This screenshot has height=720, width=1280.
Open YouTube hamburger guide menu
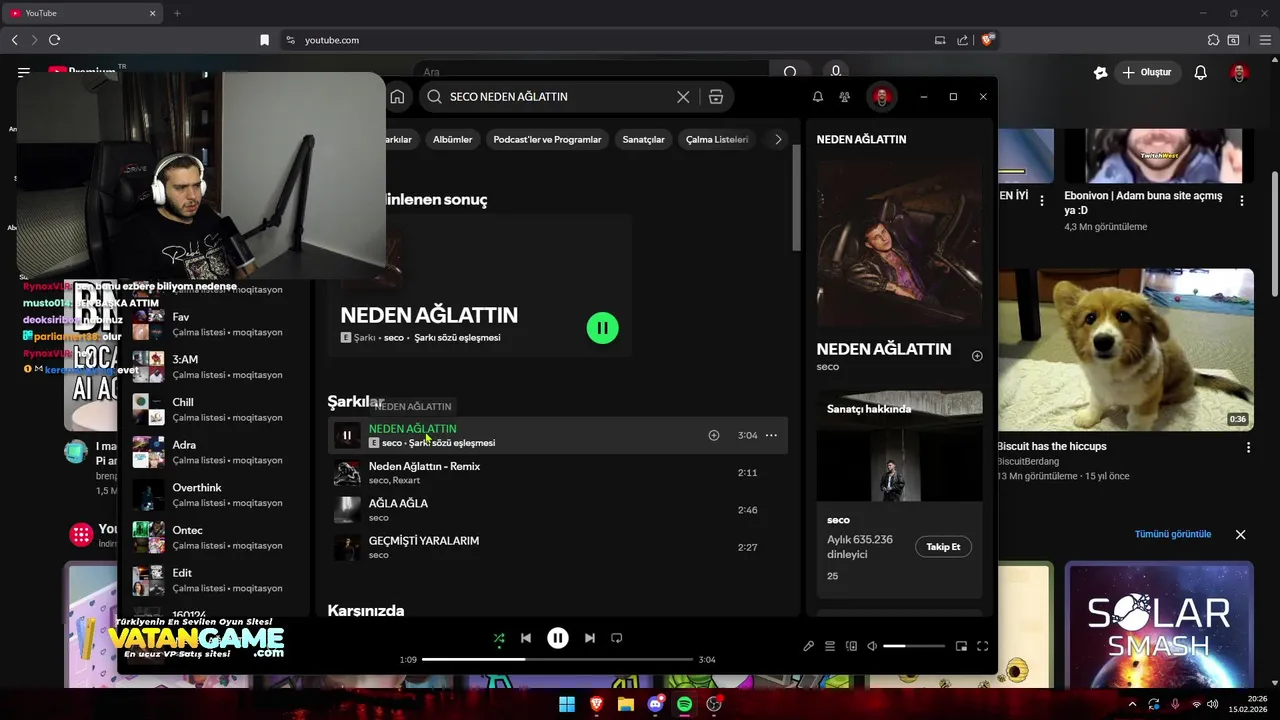(x=23, y=72)
